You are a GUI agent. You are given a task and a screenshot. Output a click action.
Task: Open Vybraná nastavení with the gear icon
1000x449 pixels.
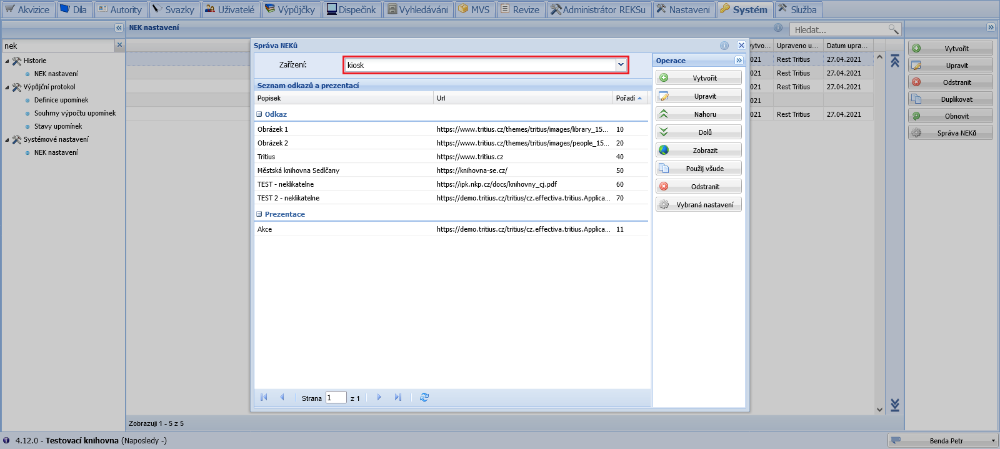click(699, 204)
